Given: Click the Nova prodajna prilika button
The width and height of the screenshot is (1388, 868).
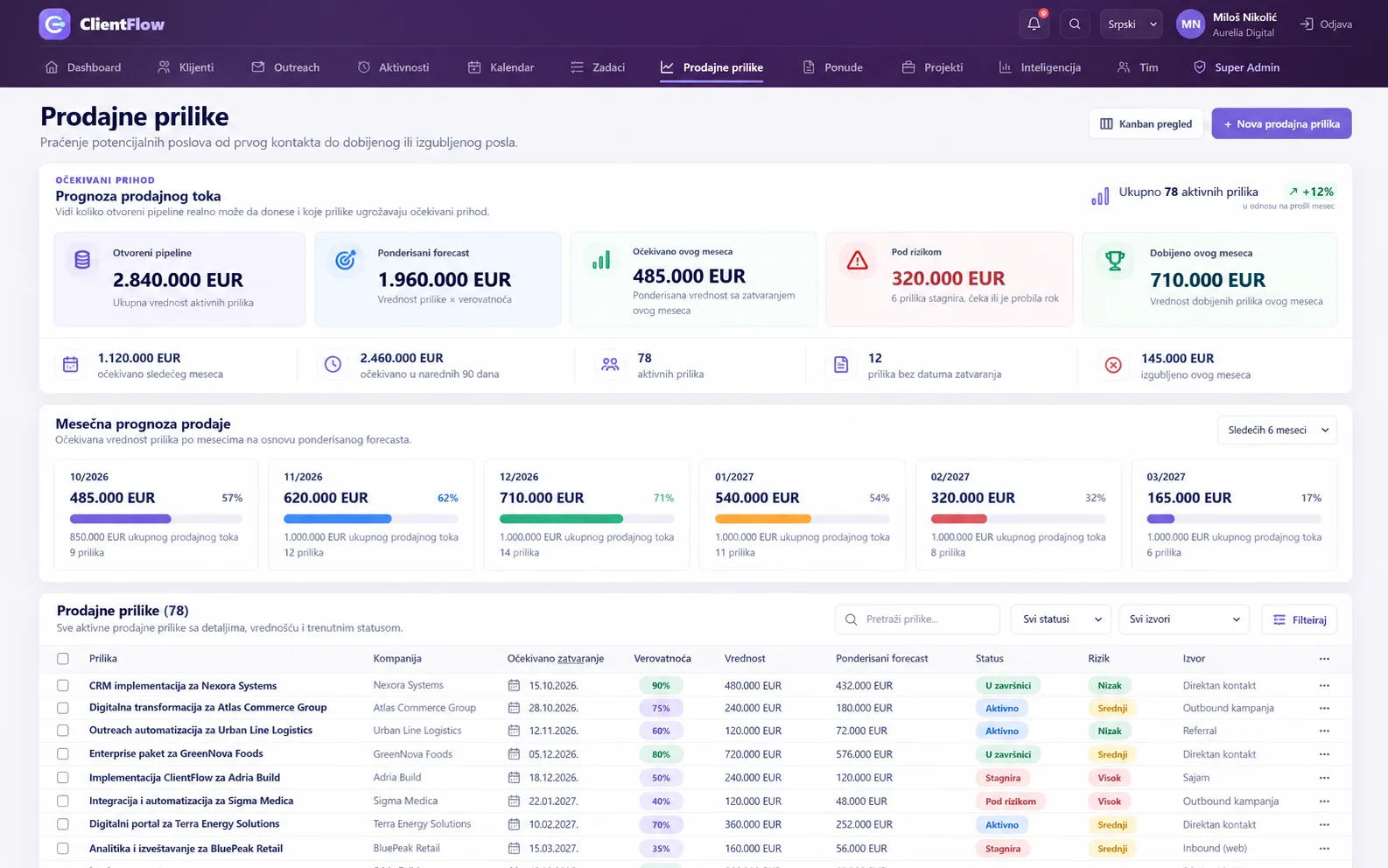Looking at the screenshot, I should [1281, 123].
